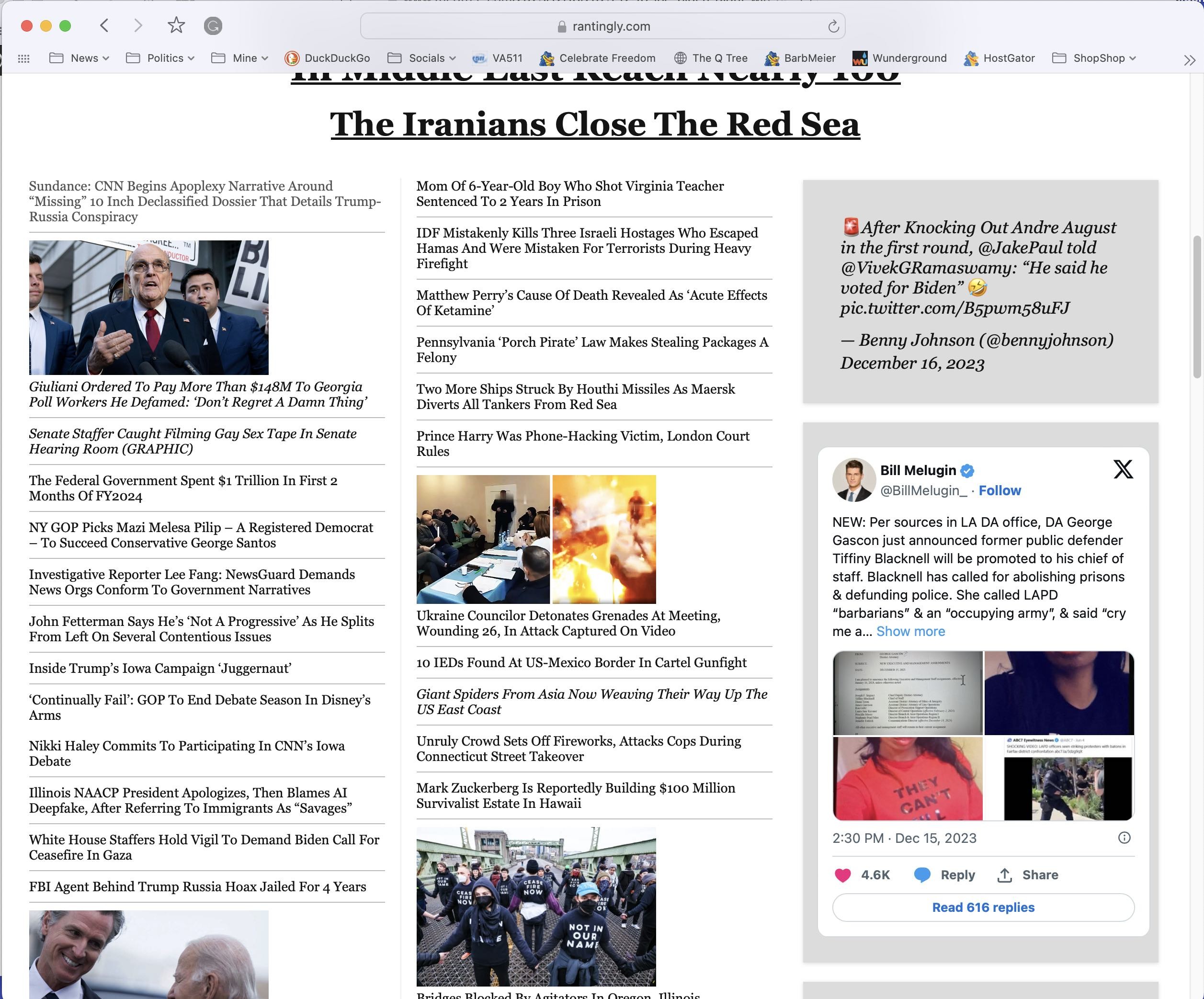Screen dimensions: 1204x999
Task: Open White House Staffers Hold Vigil article
Action: click(x=204, y=848)
